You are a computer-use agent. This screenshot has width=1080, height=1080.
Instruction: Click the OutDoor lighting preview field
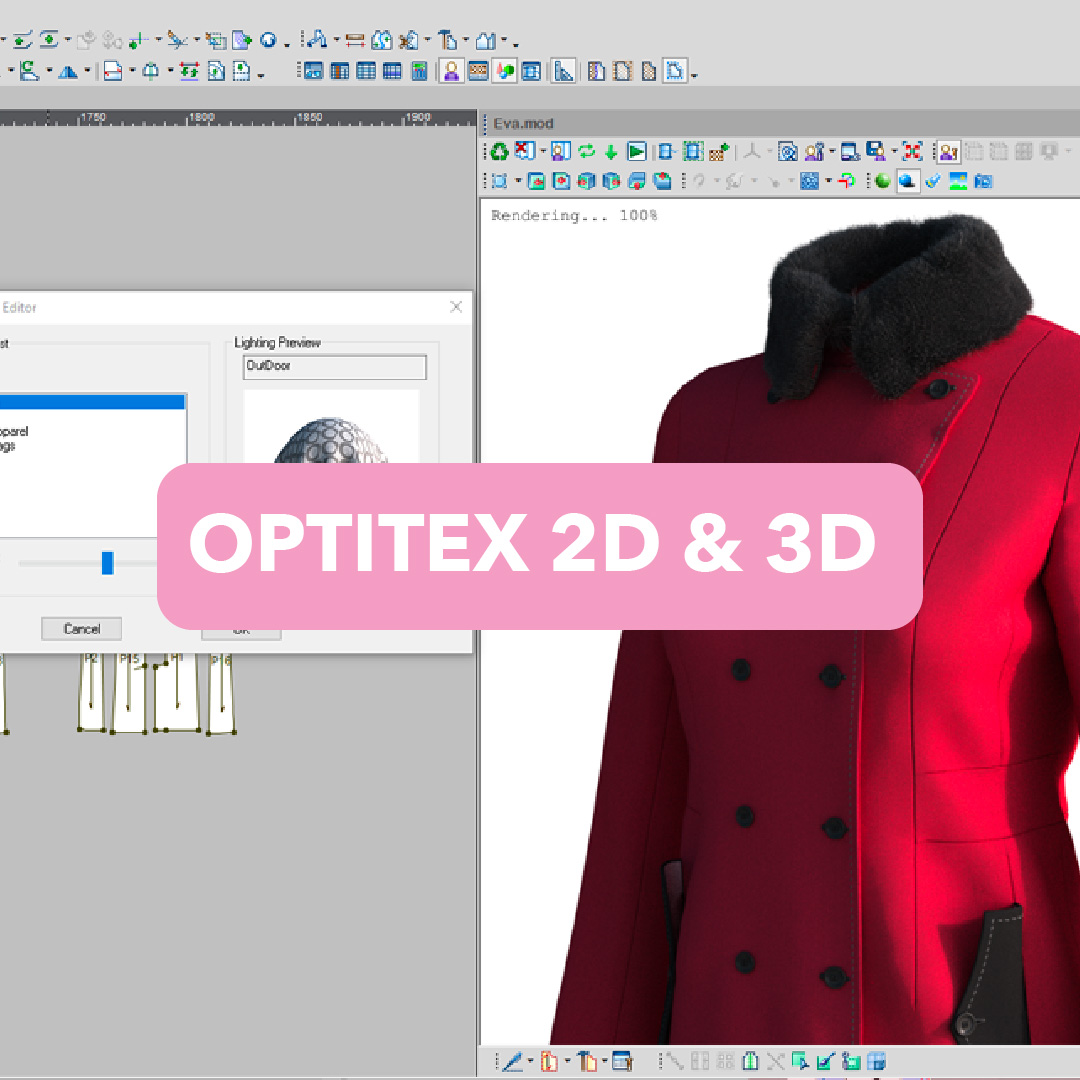pyautogui.click(x=335, y=366)
